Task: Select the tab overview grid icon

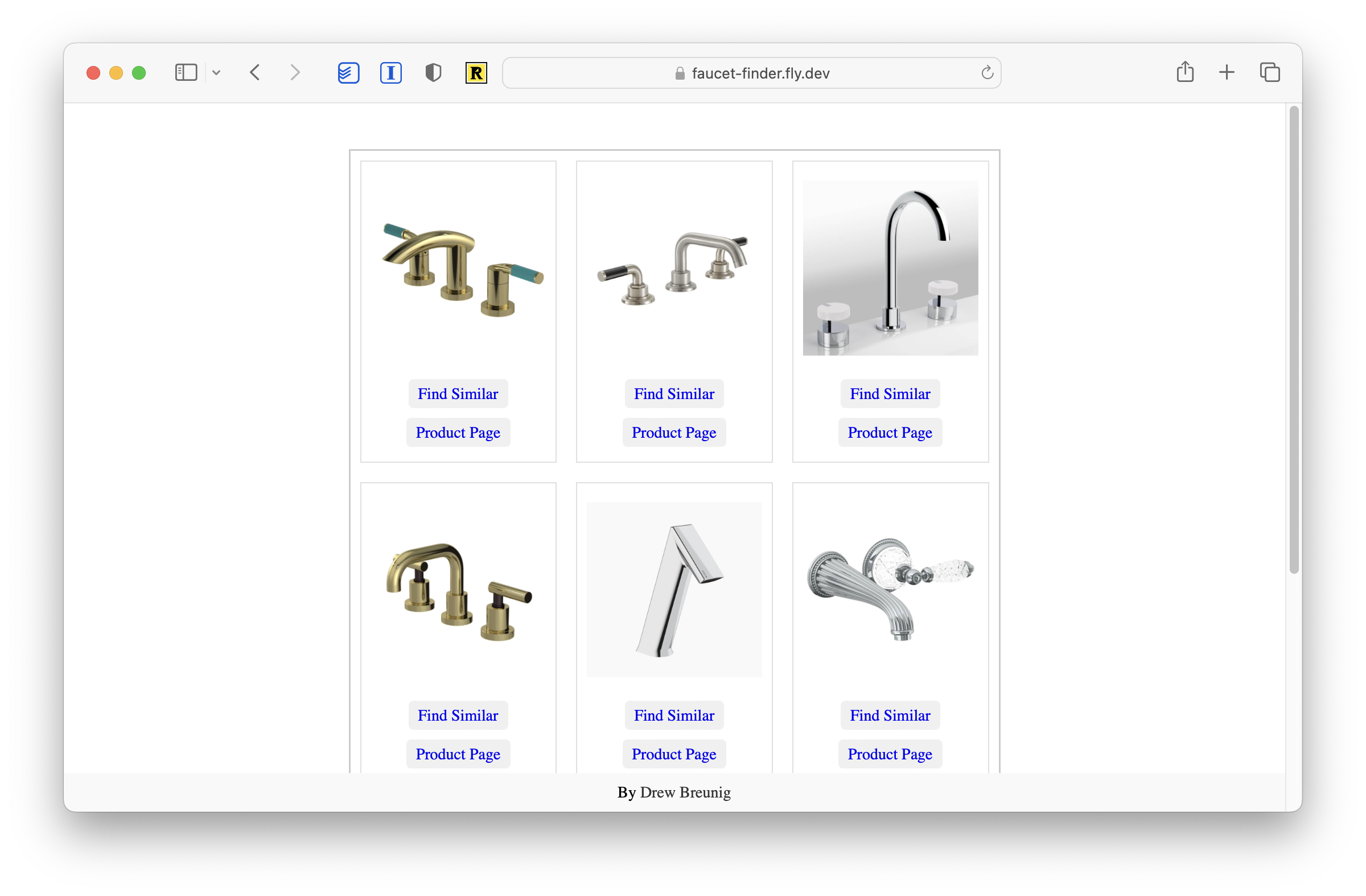Action: [1269, 73]
